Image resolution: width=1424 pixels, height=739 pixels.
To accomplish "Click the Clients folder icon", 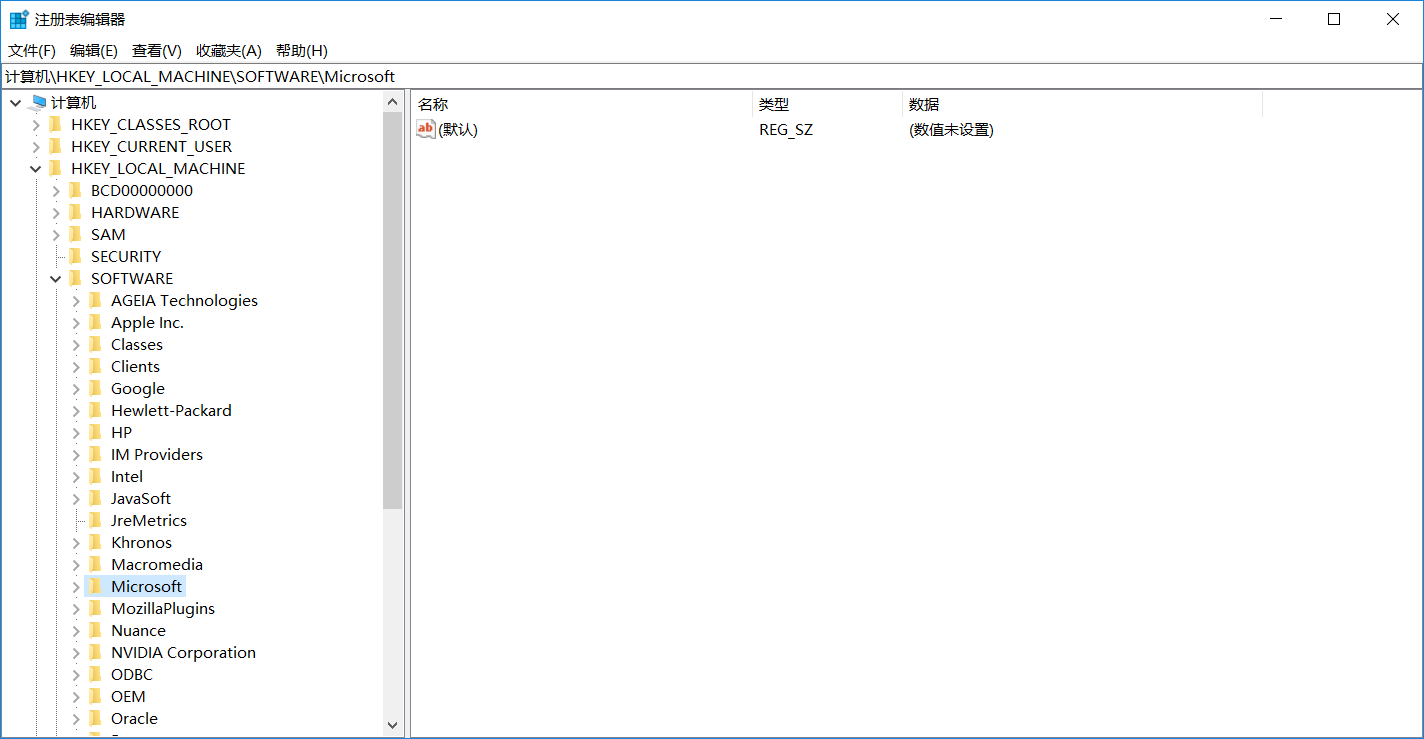I will tap(96, 366).
